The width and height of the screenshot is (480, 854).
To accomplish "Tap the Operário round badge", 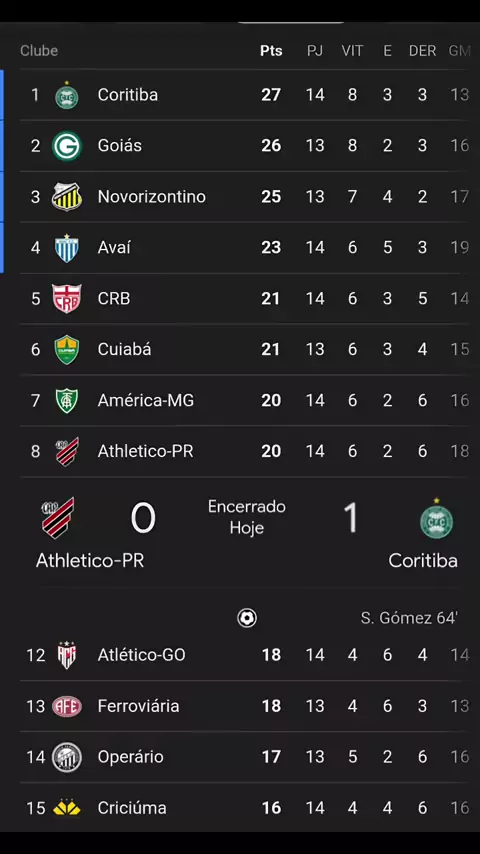I will 66,757.
